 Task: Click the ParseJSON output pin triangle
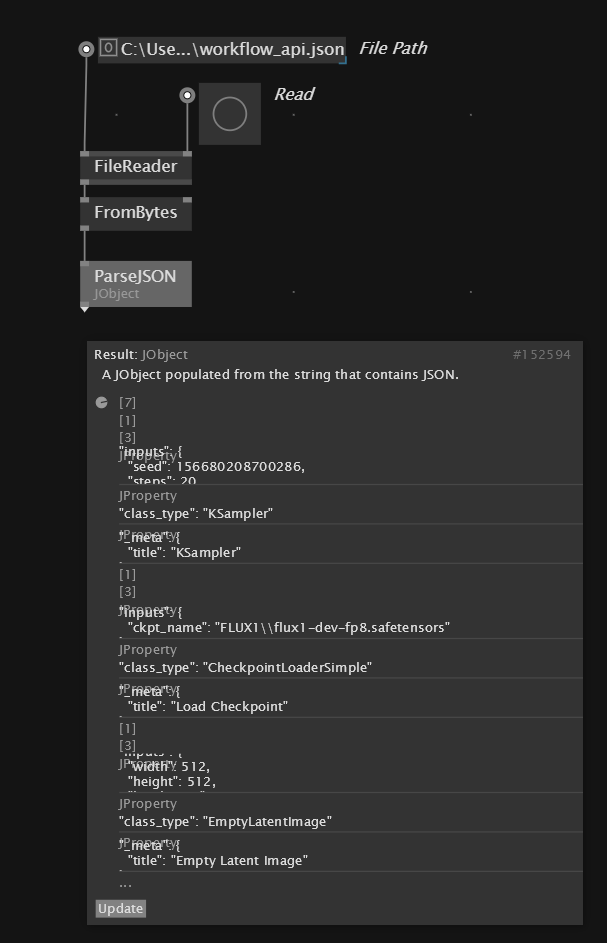85,309
